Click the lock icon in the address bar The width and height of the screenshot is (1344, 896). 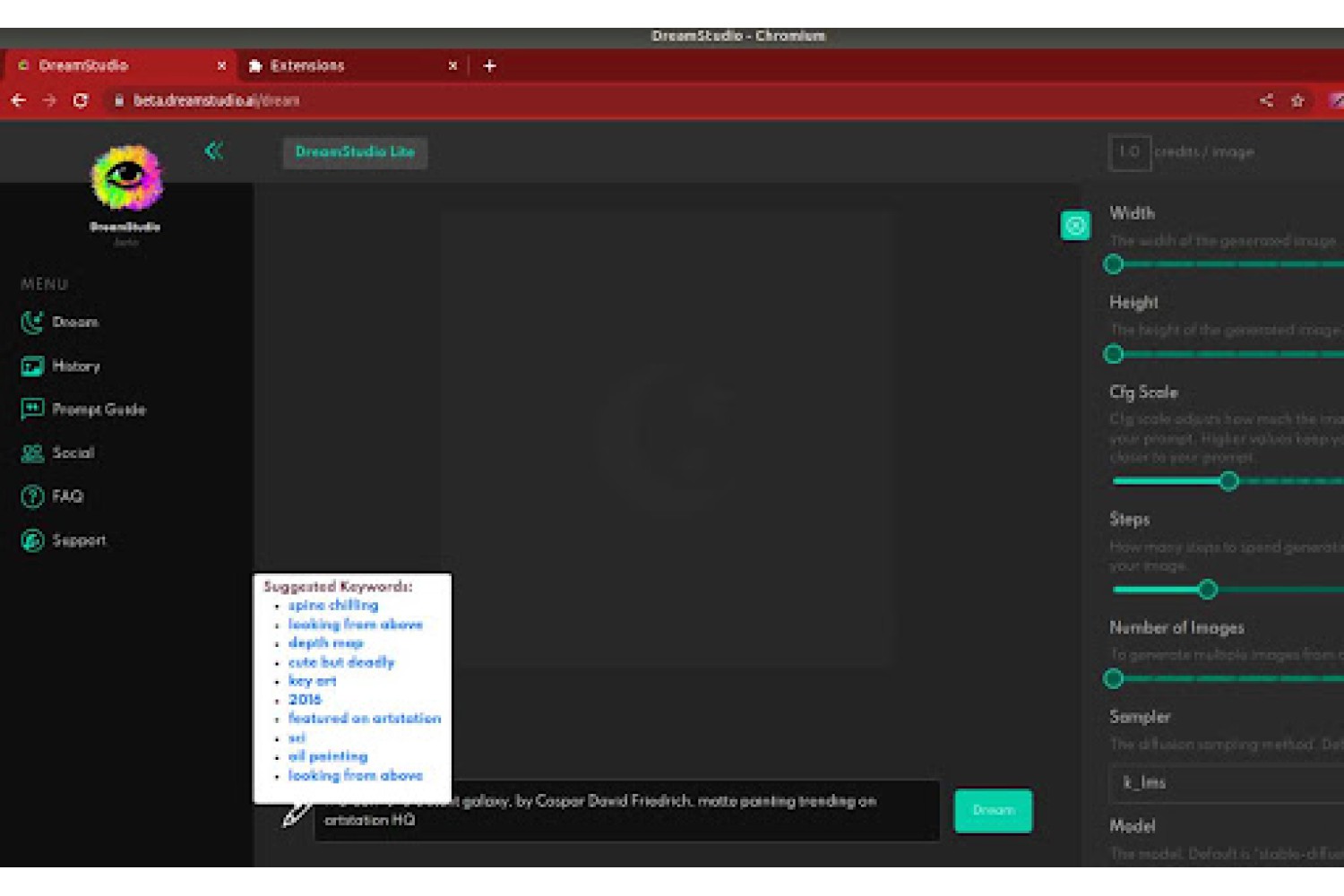[118, 100]
